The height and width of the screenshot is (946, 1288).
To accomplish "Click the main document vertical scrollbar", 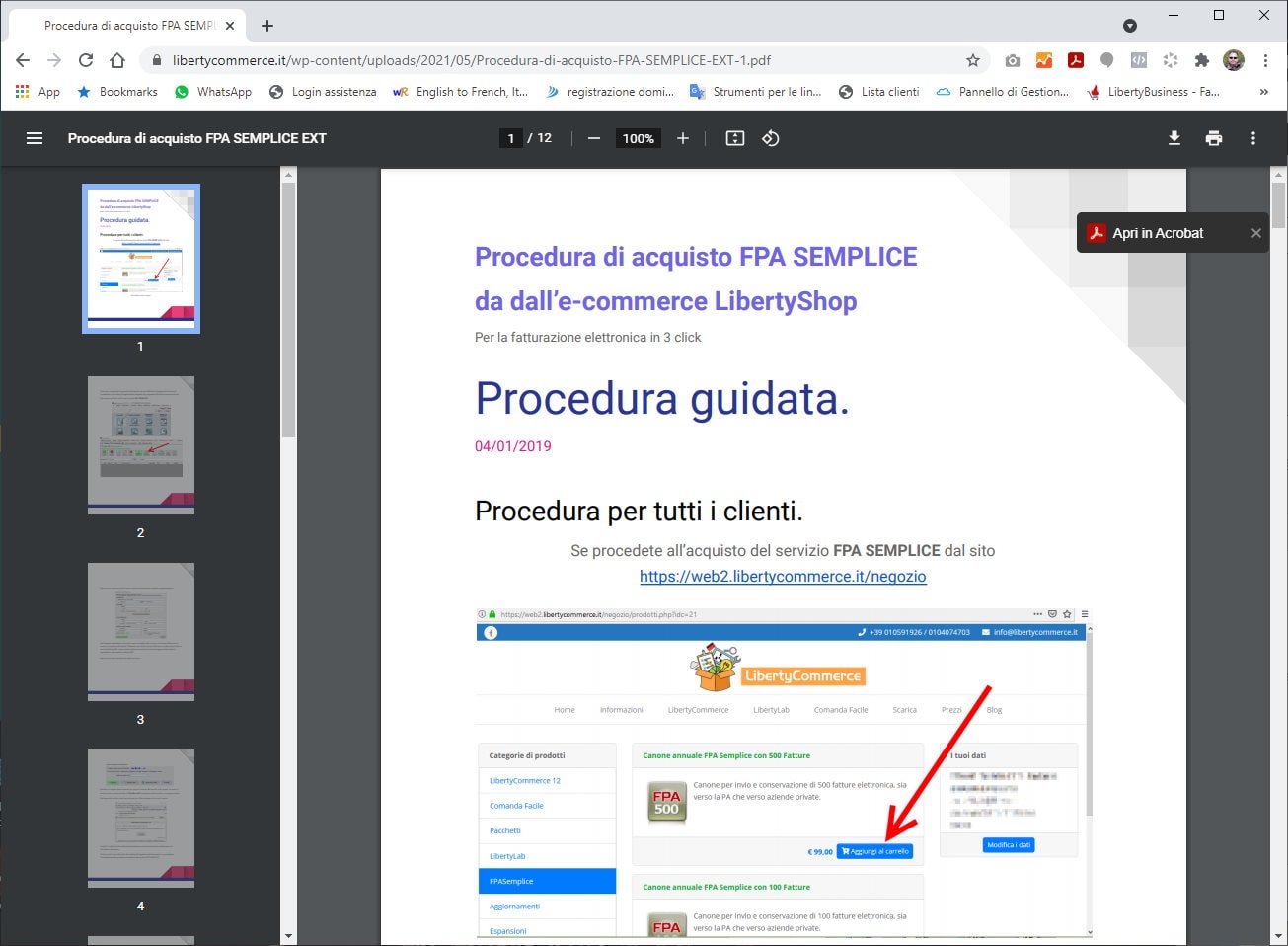I will pyautogui.click(x=1279, y=205).
